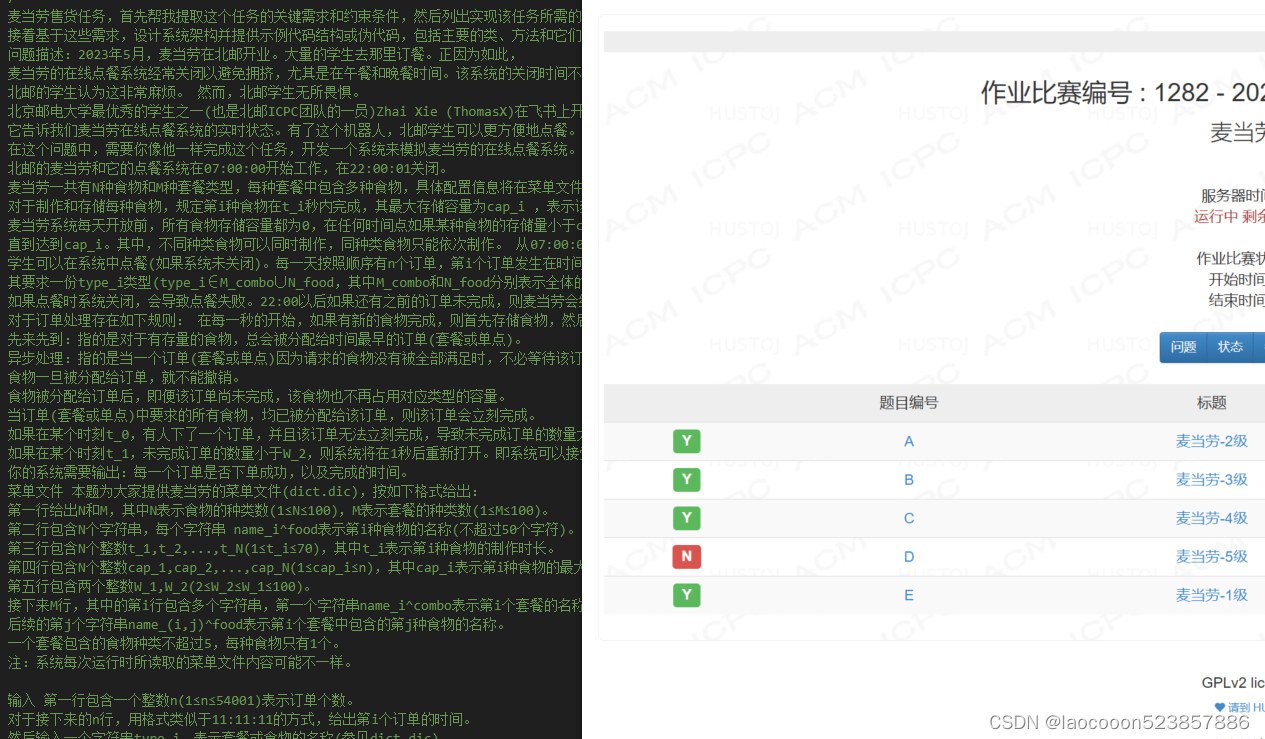Click the green Y status badge for problem B
Image resolution: width=1265 pixels, height=739 pixels.
click(x=686, y=480)
